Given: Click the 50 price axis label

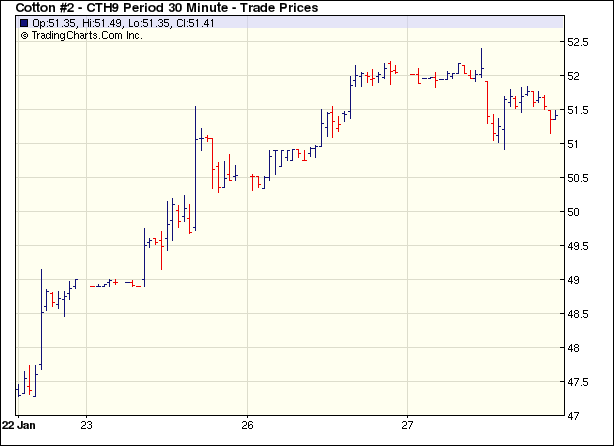Looking at the screenshot, I should click(x=574, y=213).
